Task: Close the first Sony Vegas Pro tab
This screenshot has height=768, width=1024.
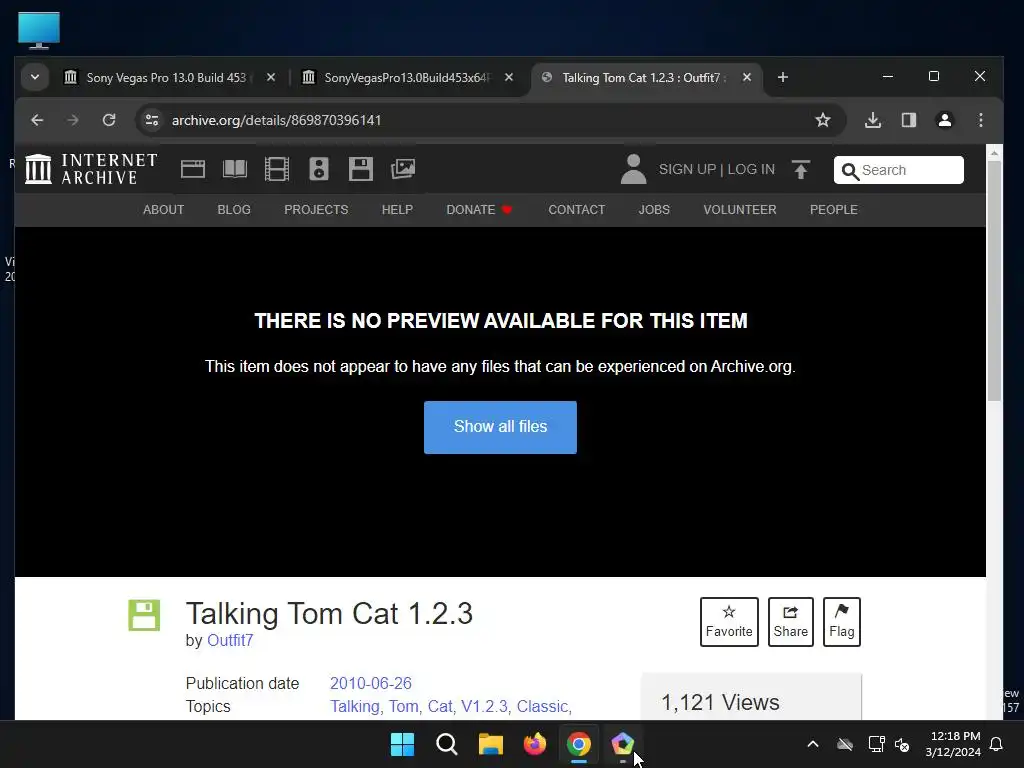Action: pos(271,78)
